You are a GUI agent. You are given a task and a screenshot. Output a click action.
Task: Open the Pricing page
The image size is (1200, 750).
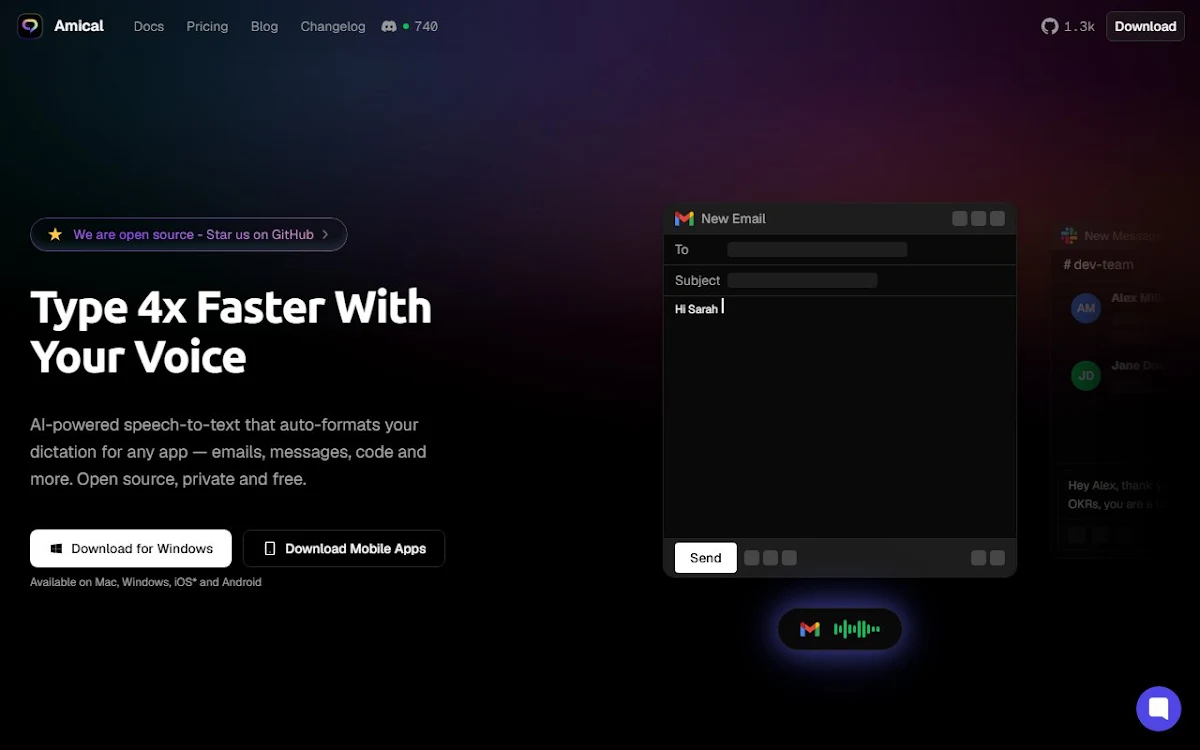tap(207, 26)
